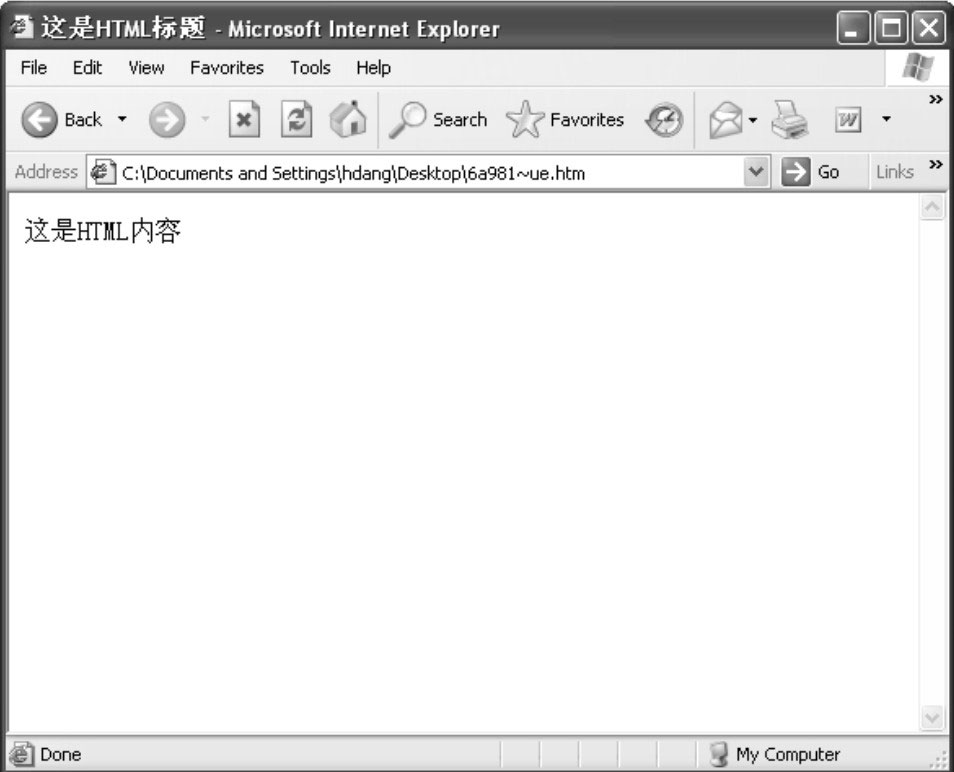
Task: Open the Help menu
Action: coord(374,68)
